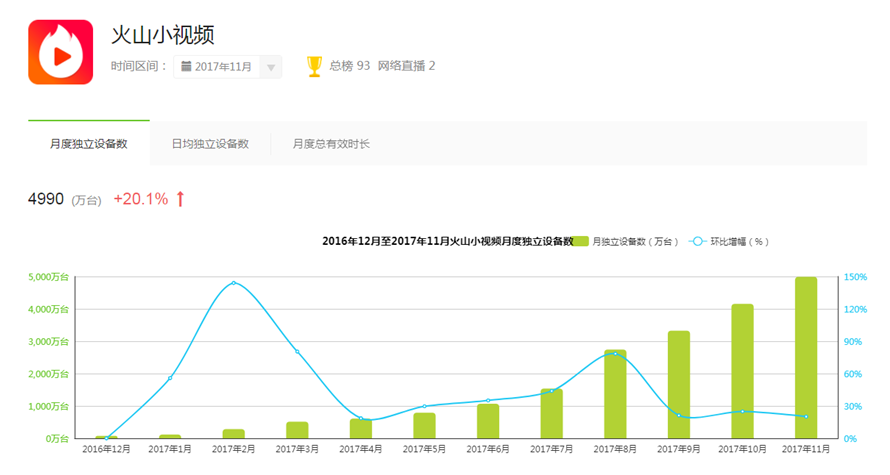Click the 2017年9月 line data point
This screenshot has width=890, height=475.
tap(679, 415)
